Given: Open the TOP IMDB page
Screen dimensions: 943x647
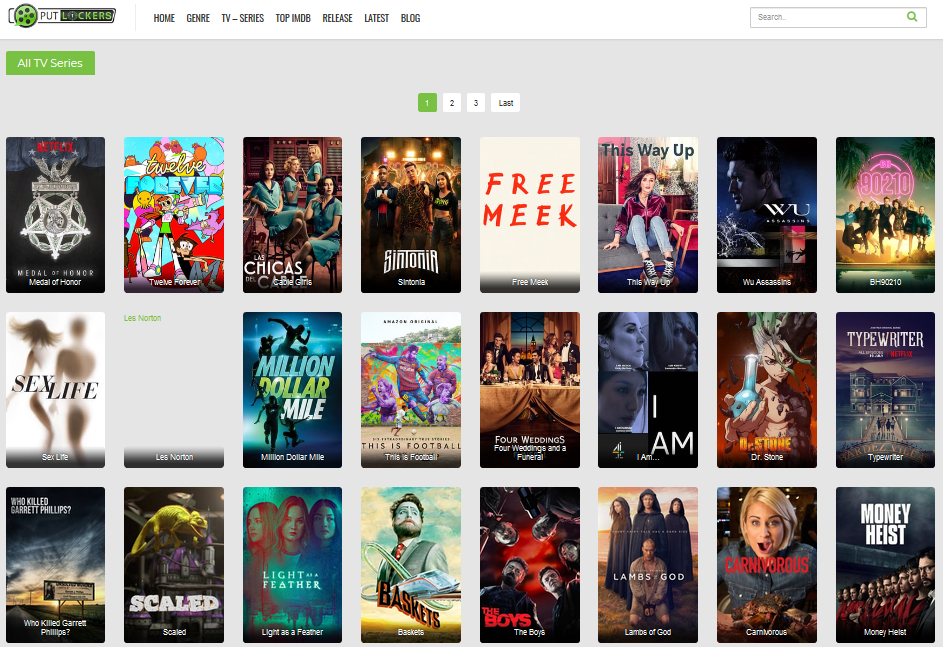Looking at the screenshot, I should point(293,18).
